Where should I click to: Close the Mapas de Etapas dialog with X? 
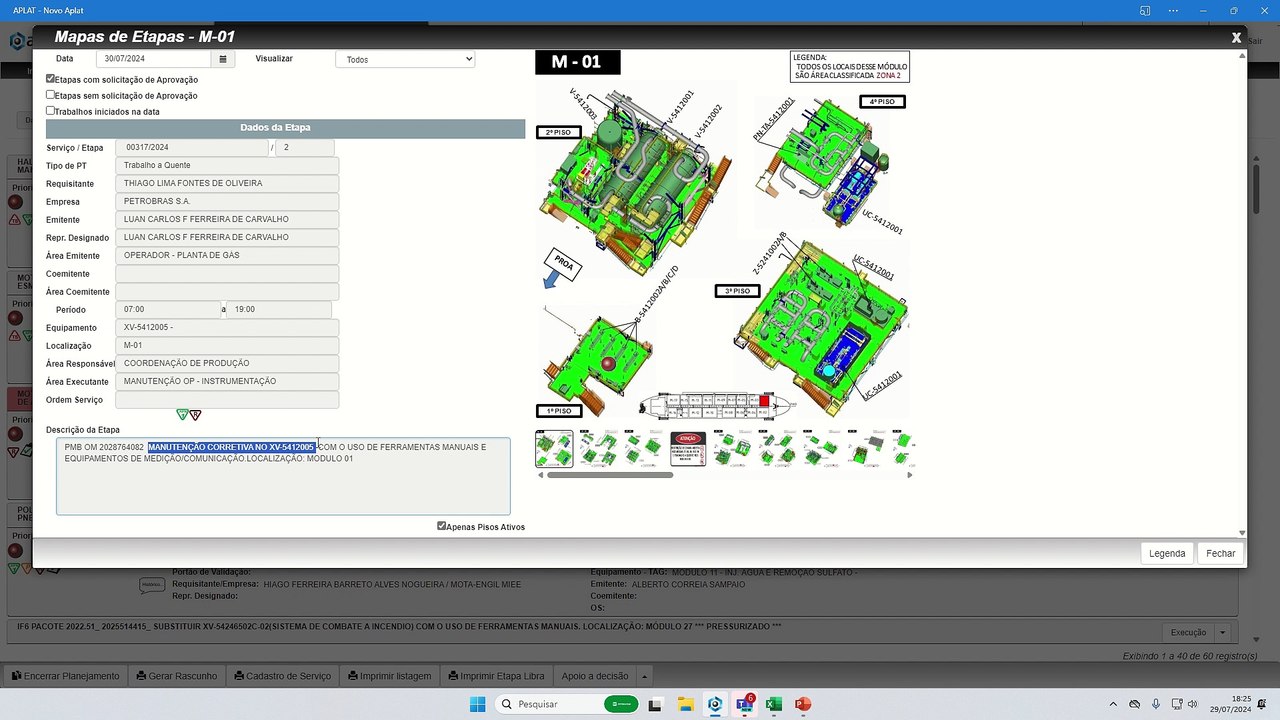[1236, 37]
